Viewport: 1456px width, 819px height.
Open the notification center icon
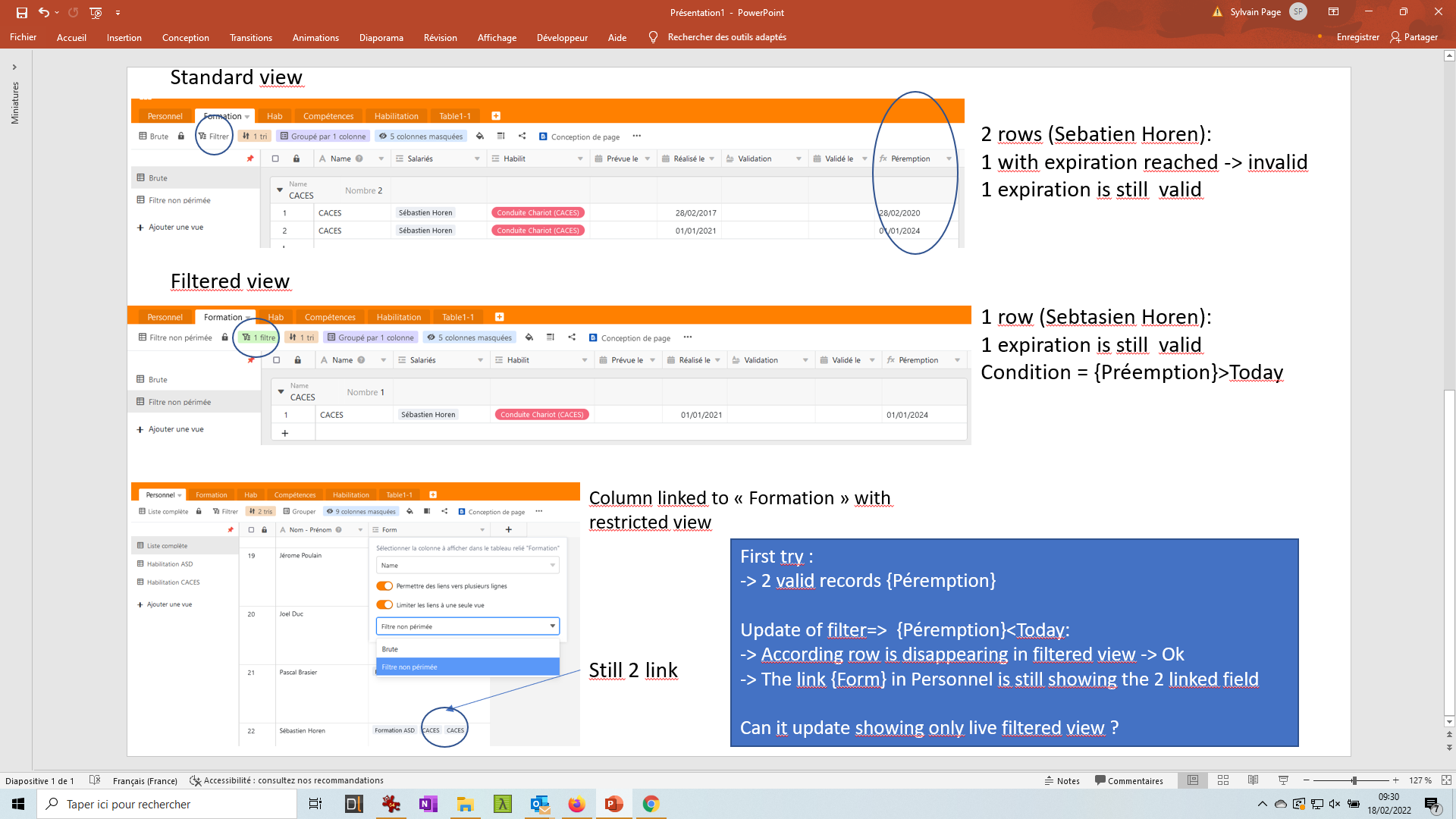[1432, 804]
